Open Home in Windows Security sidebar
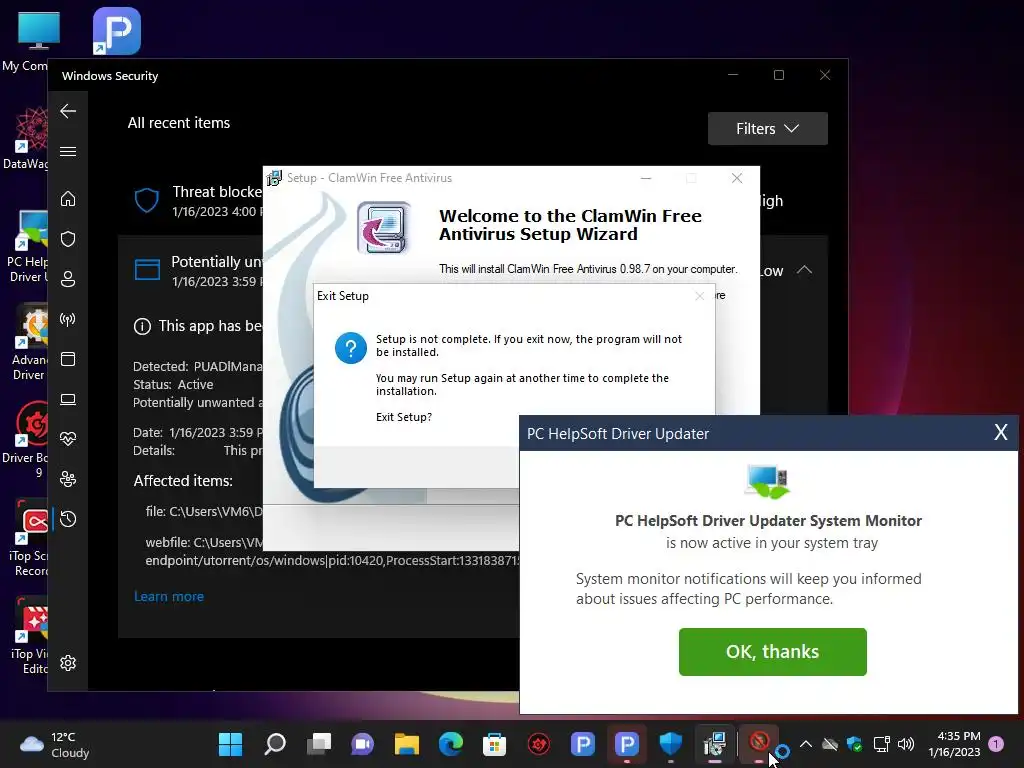 point(68,199)
